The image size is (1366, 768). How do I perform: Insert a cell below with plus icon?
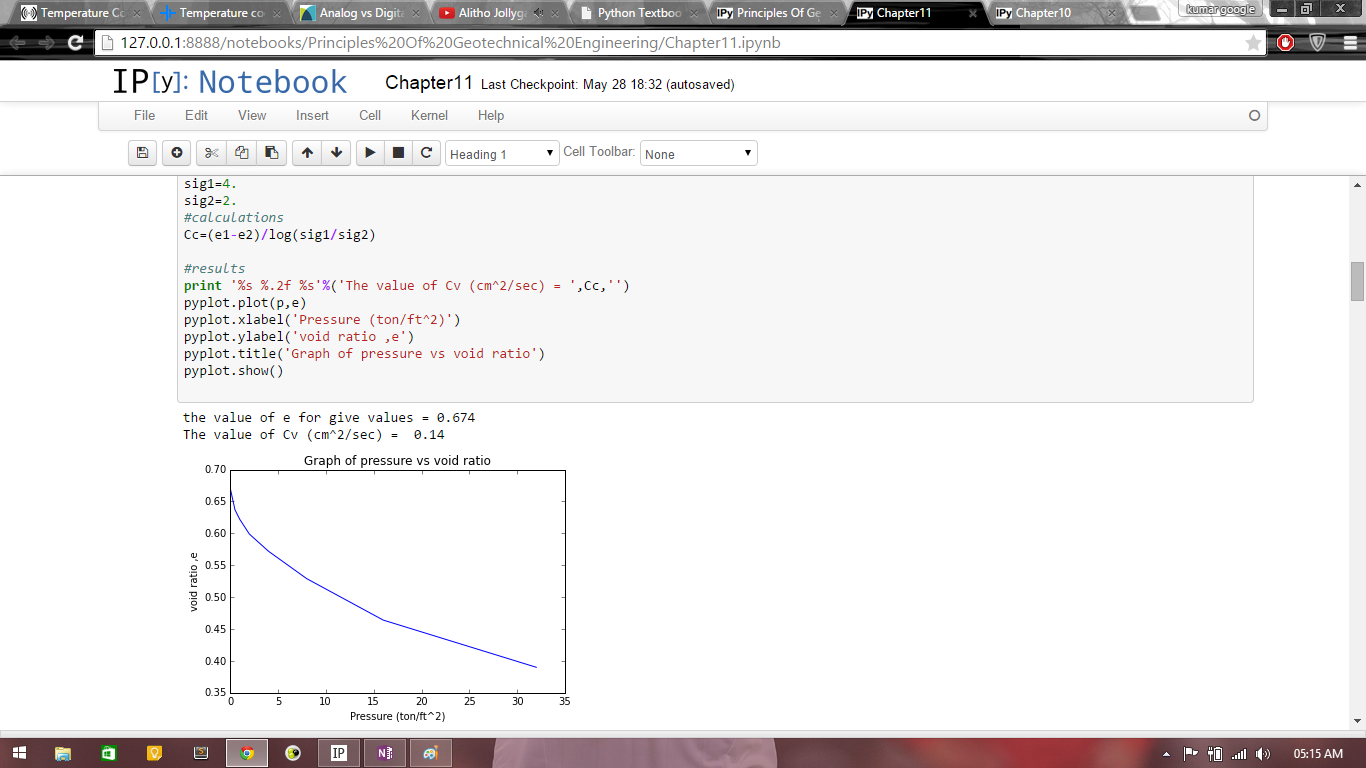pos(176,153)
